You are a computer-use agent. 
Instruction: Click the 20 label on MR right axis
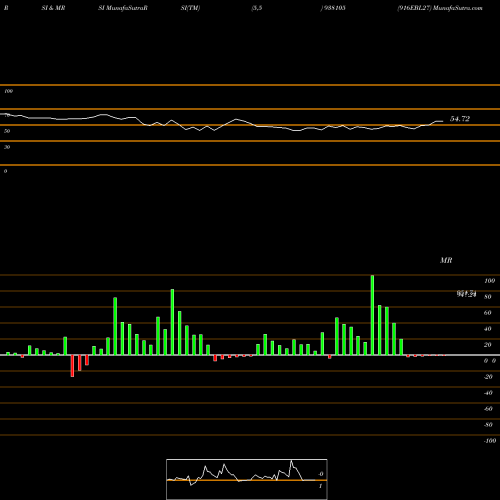(488, 345)
